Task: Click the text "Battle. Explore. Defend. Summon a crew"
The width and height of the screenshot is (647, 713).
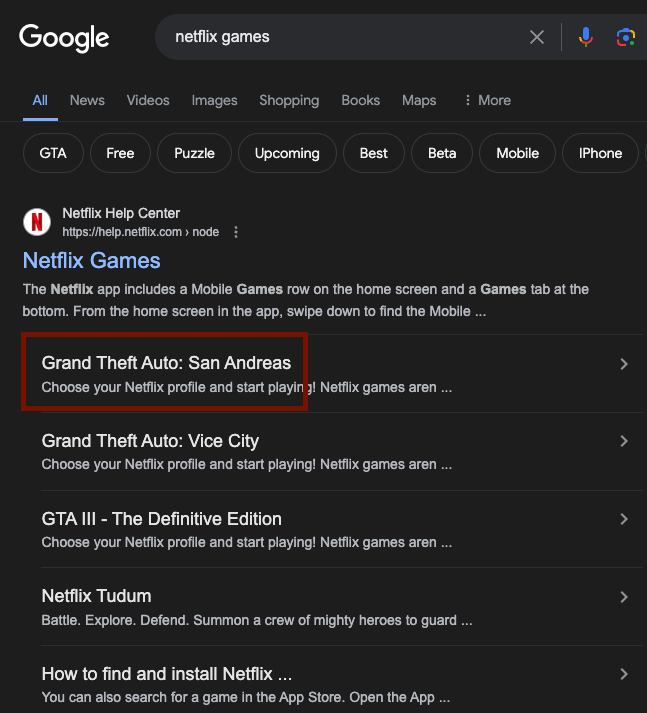Action: pyautogui.click(x=257, y=620)
